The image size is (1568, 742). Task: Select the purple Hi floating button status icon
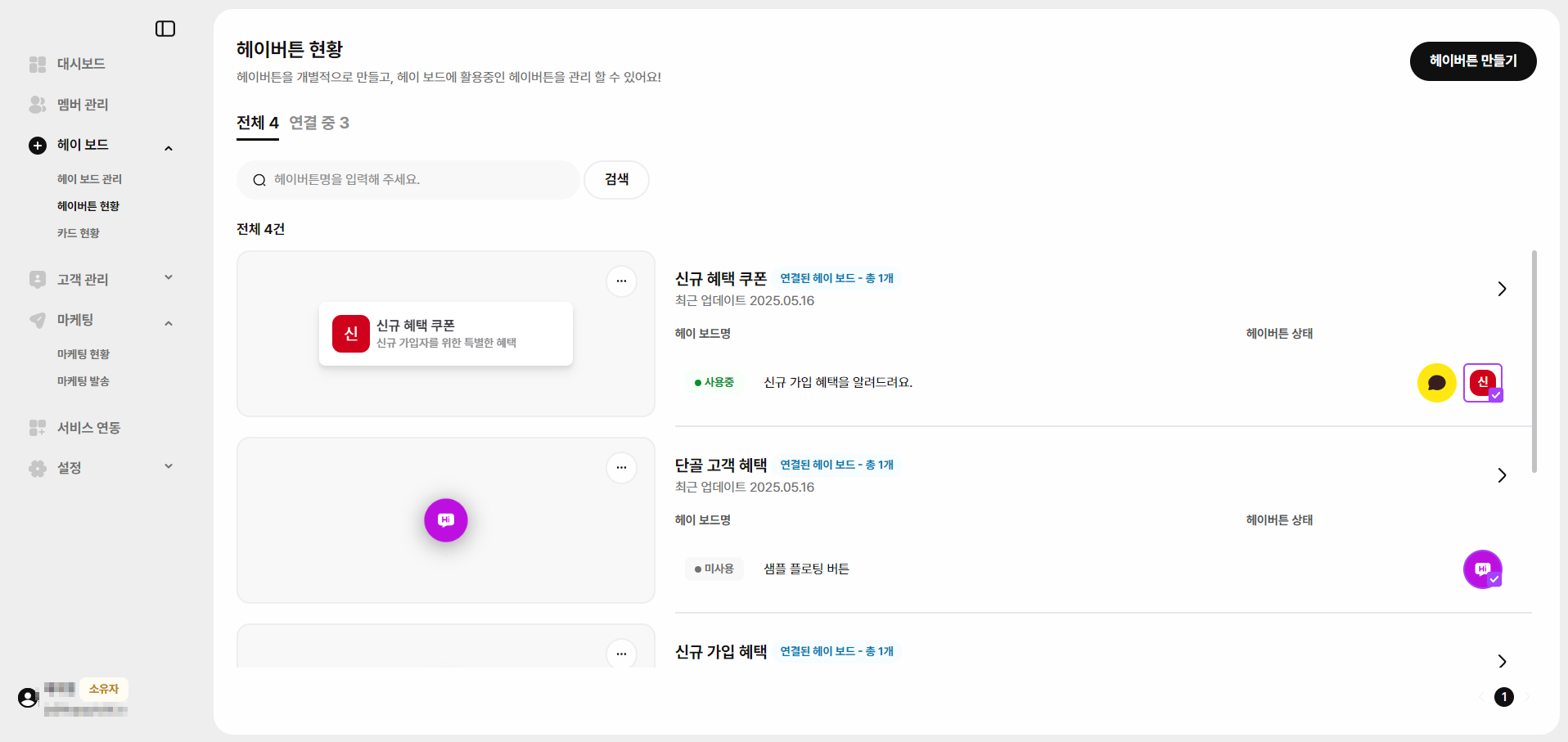1483,569
